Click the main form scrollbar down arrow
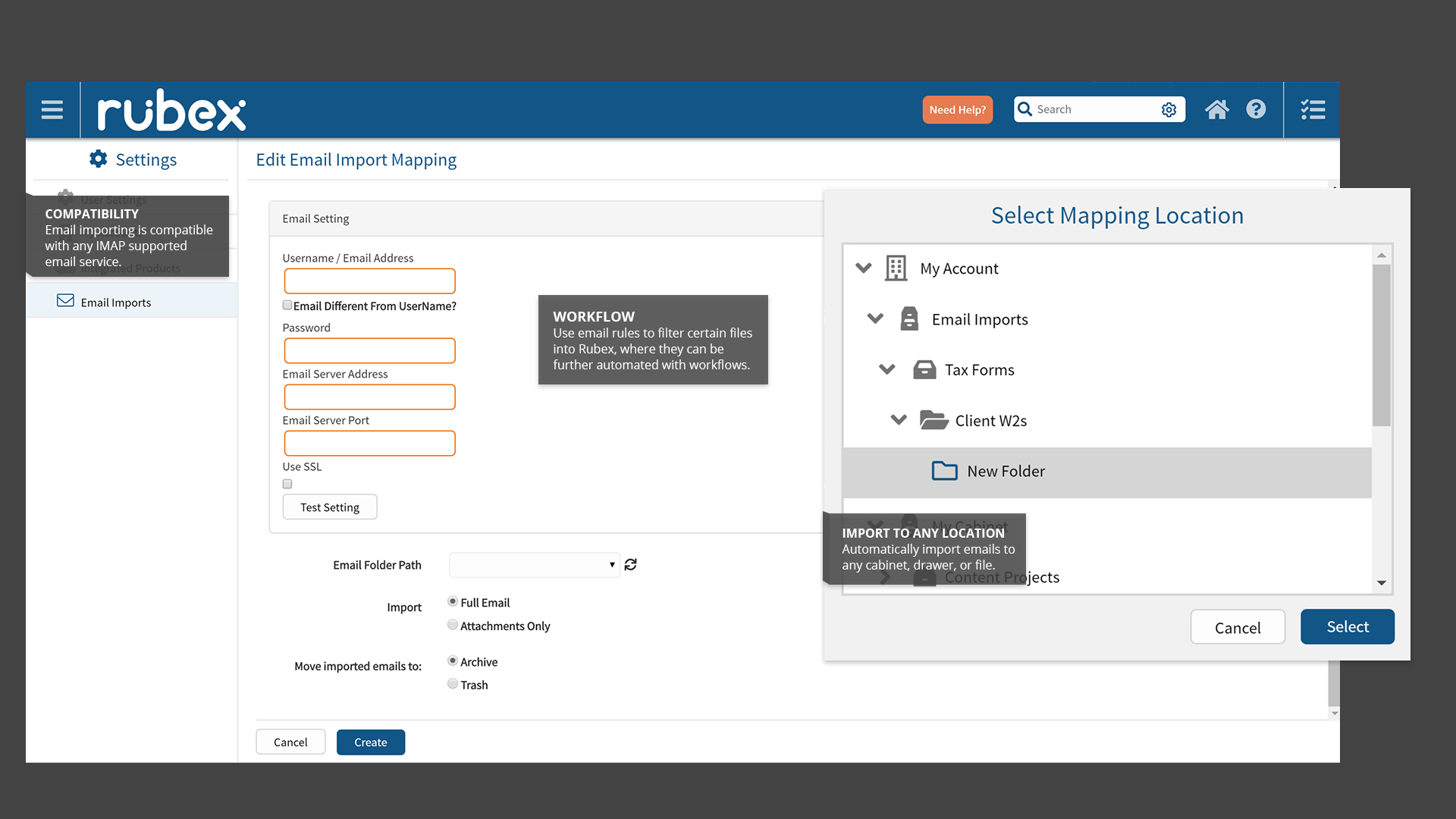 click(x=1335, y=713)
